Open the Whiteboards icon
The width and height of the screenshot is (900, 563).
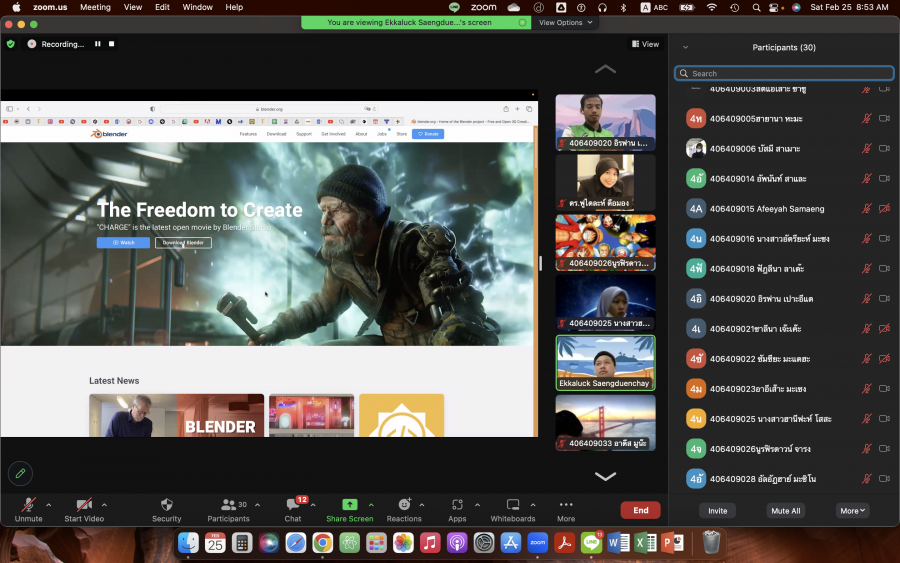coord(513,505)
